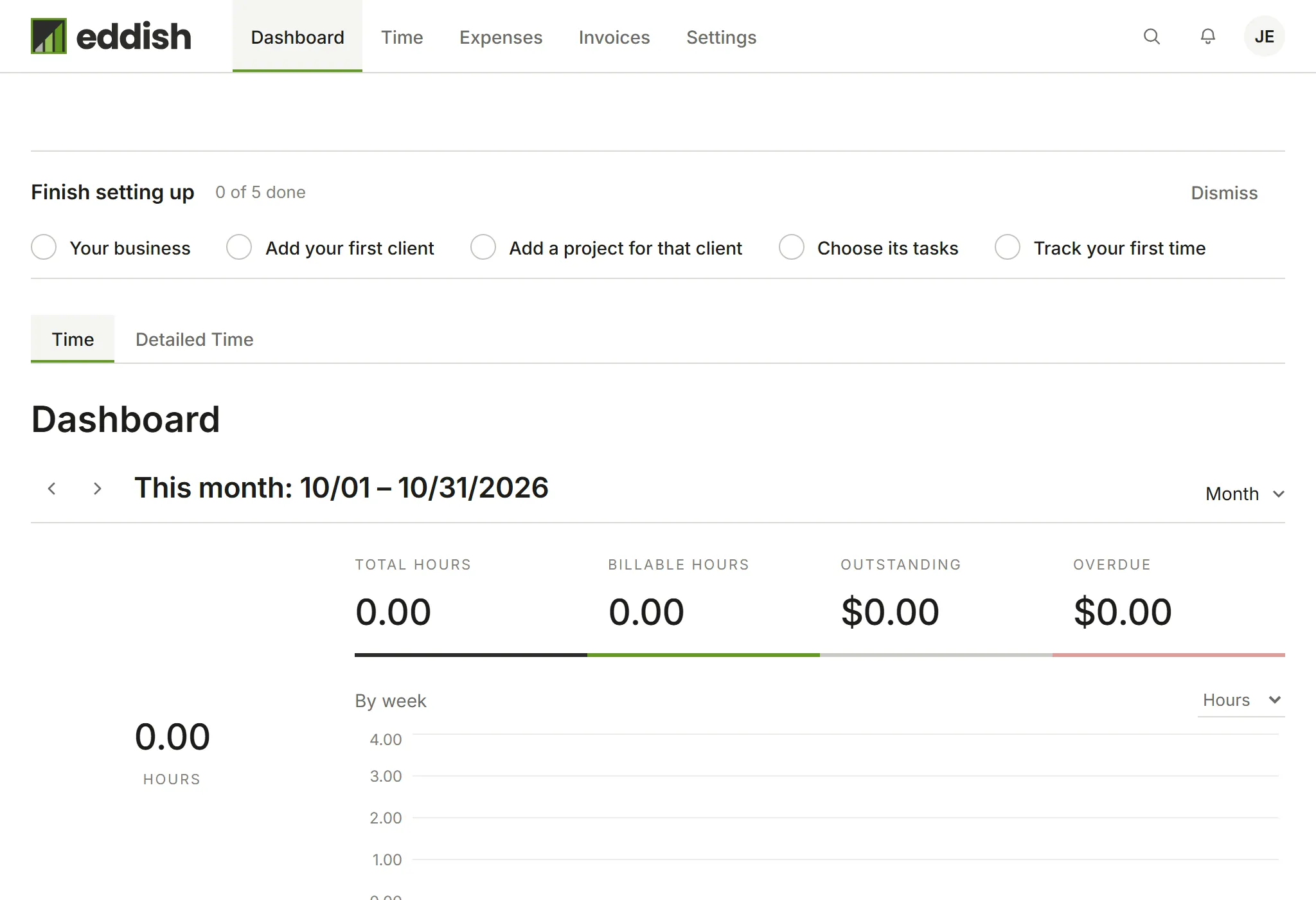Dismiss the setup checklist
Image resolution: width=1316 pixels, height=900 pixels.
(1224, 193)
